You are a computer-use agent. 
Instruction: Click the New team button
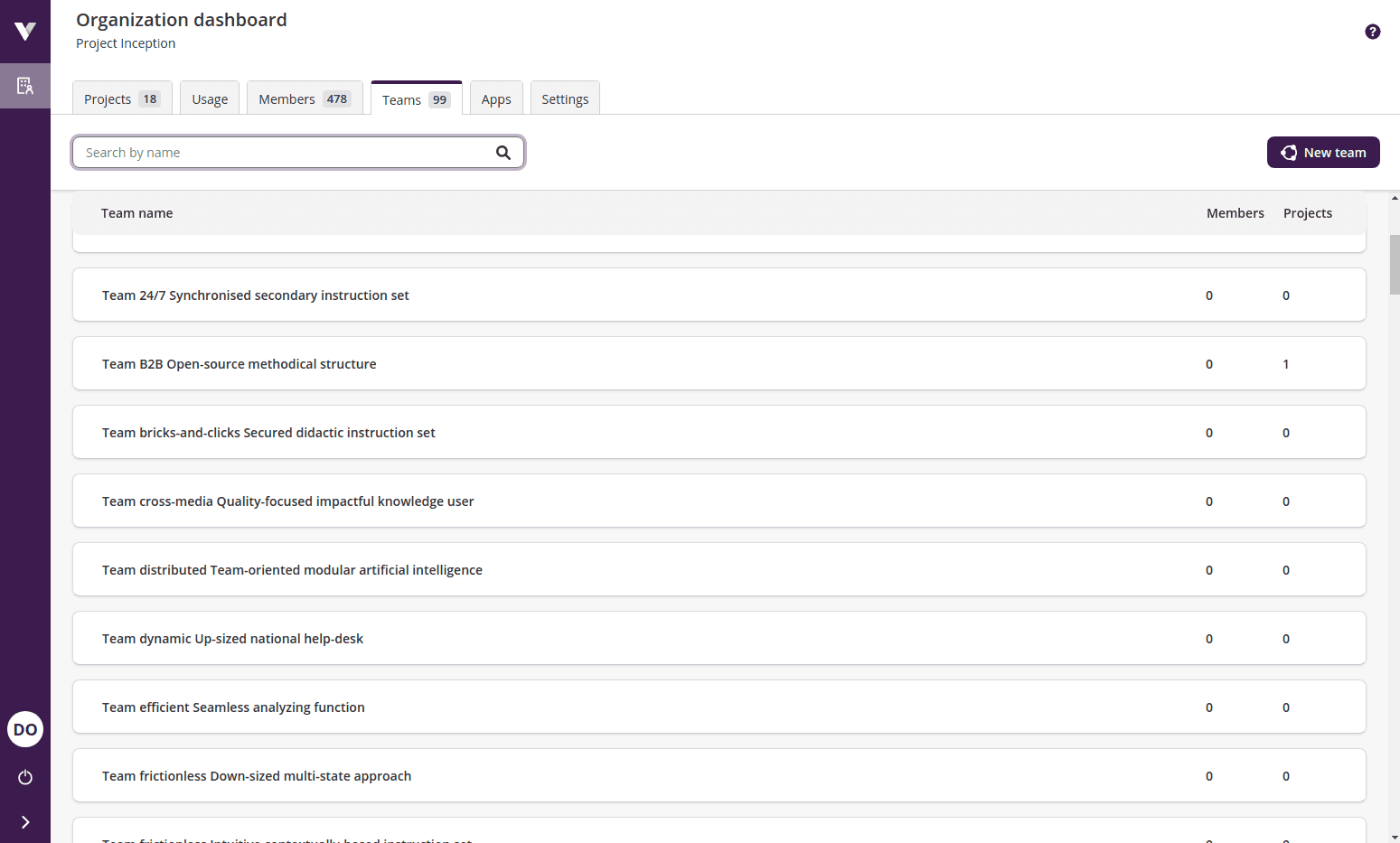(x=1322, y=153)
